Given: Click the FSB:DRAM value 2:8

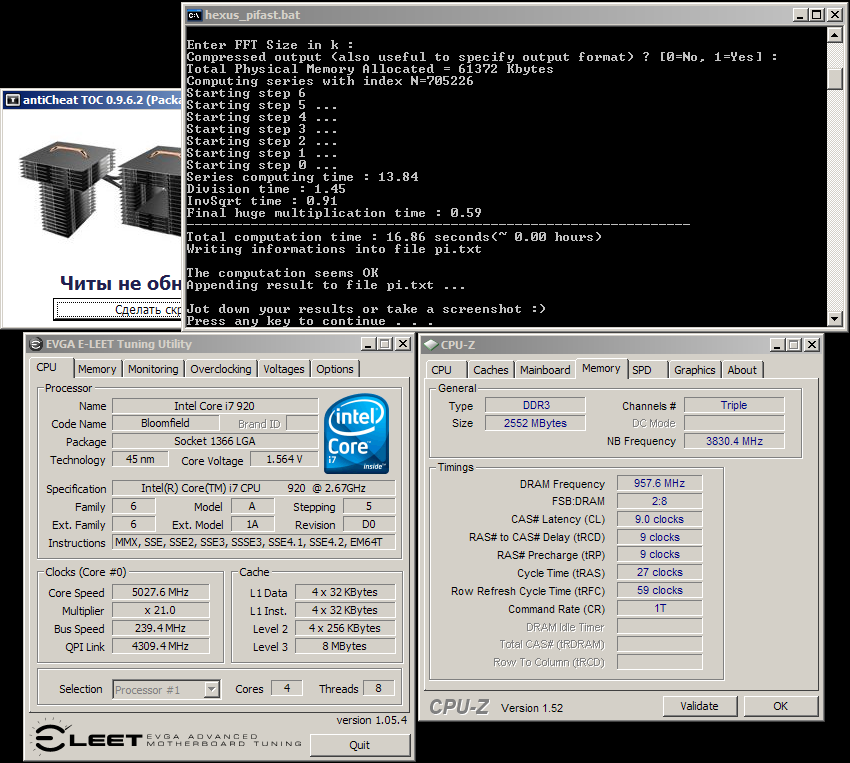Looking at the screenshot, I should [x=660, y=501].
